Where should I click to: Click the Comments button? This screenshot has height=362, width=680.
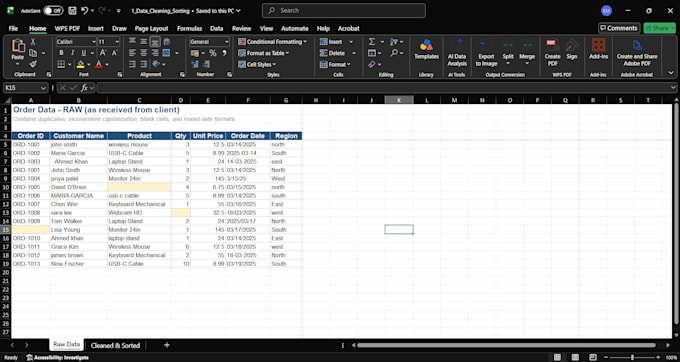619,28
